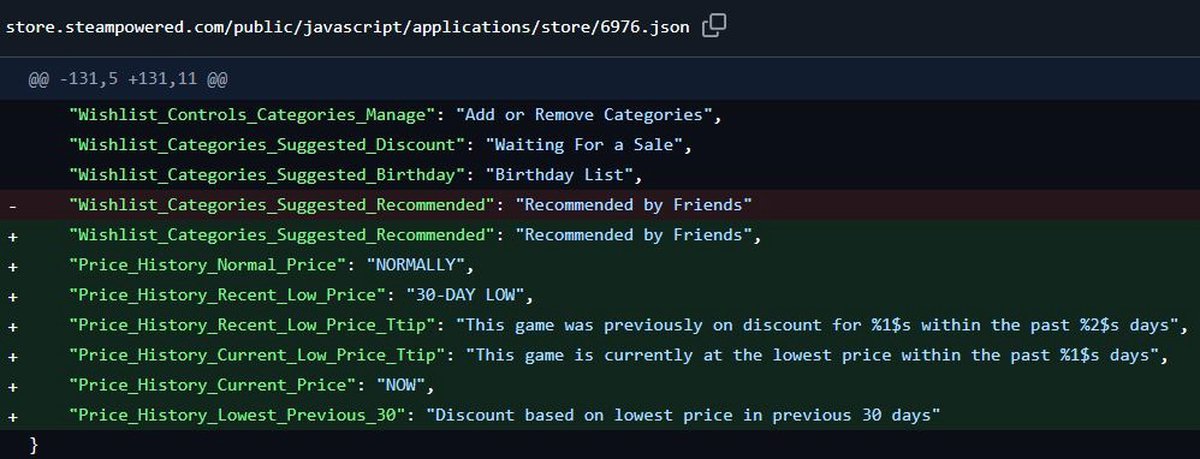Screen dimensions: 1200x459
Task: Click the plus marker beside Price_History_Recent_Low_Price "30-DAY LOW"
Action: click(10, 296)
